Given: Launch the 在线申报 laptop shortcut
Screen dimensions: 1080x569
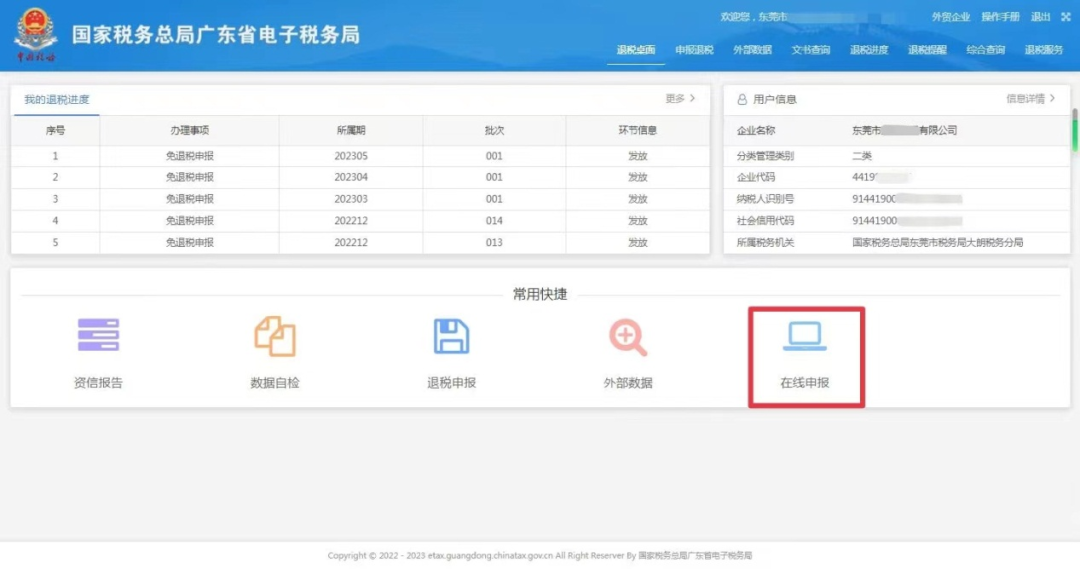Looking at the screenshot, I should click(x=804, y=354).
